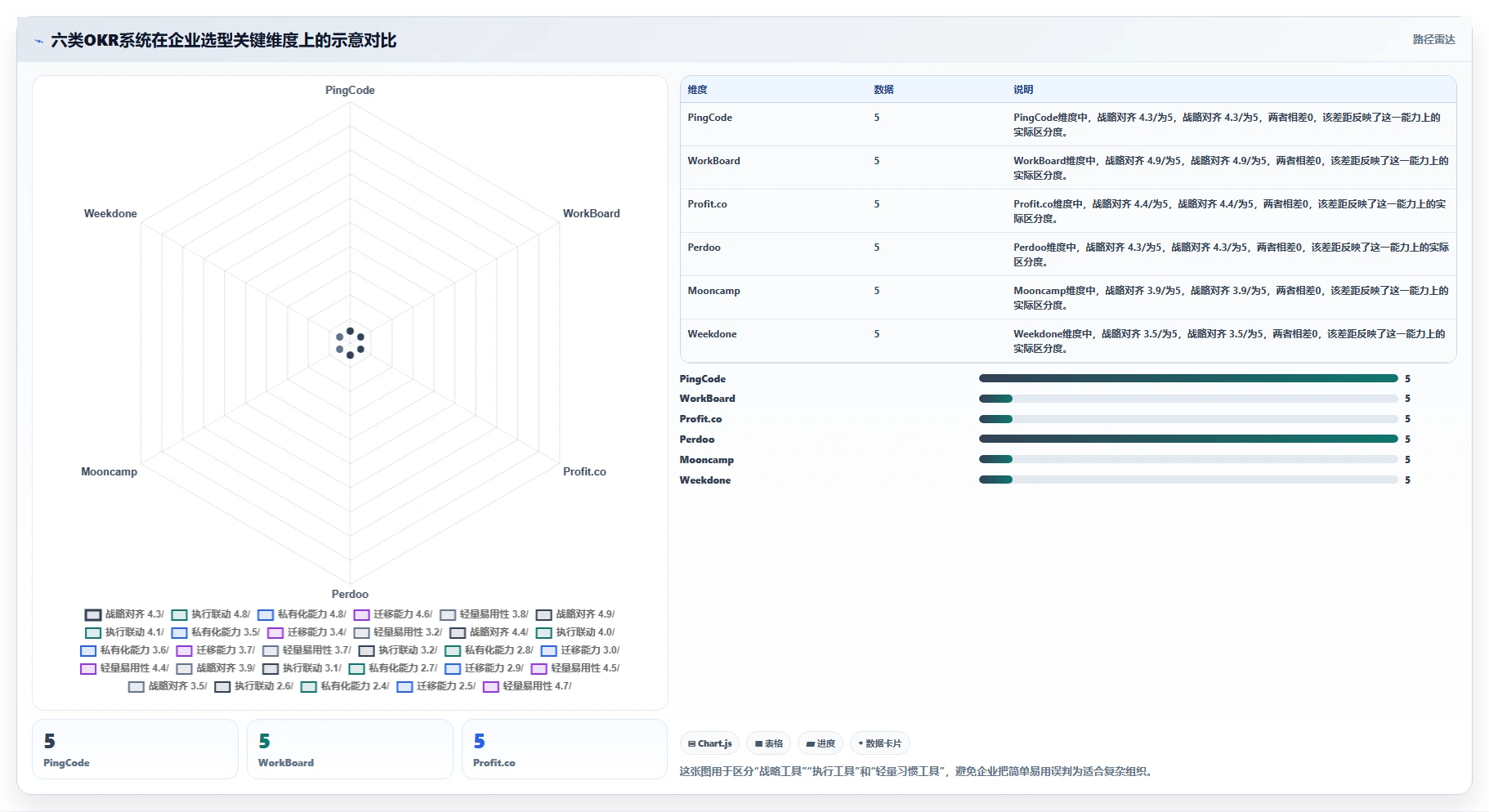Select the 表格 chip
The width and height of the screenshot is (1489, 812).
(x=768, y=743)
